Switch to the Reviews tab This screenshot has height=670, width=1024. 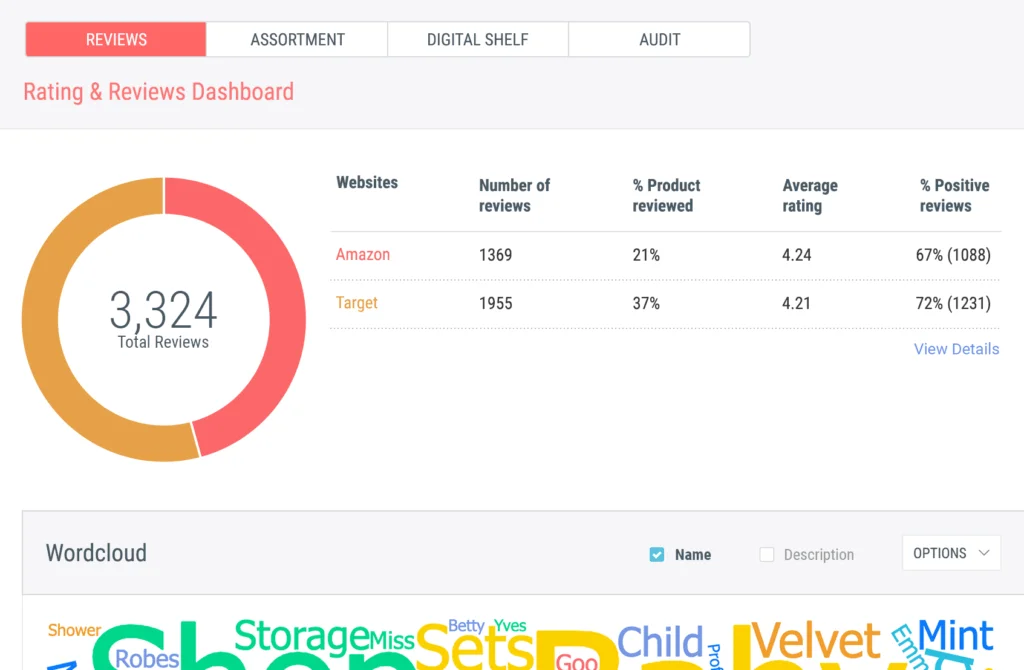116,40
